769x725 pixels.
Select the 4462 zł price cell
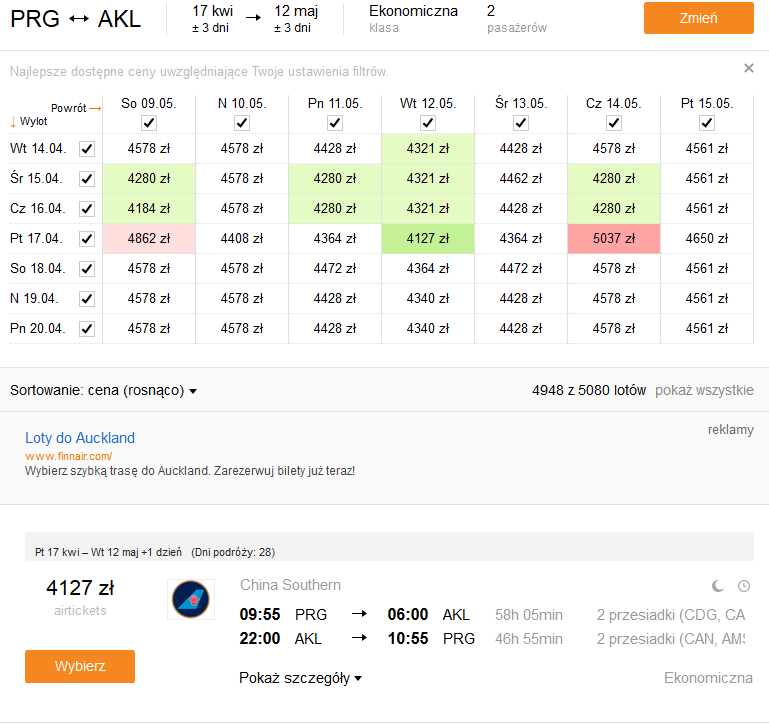[x=521, y=179]
